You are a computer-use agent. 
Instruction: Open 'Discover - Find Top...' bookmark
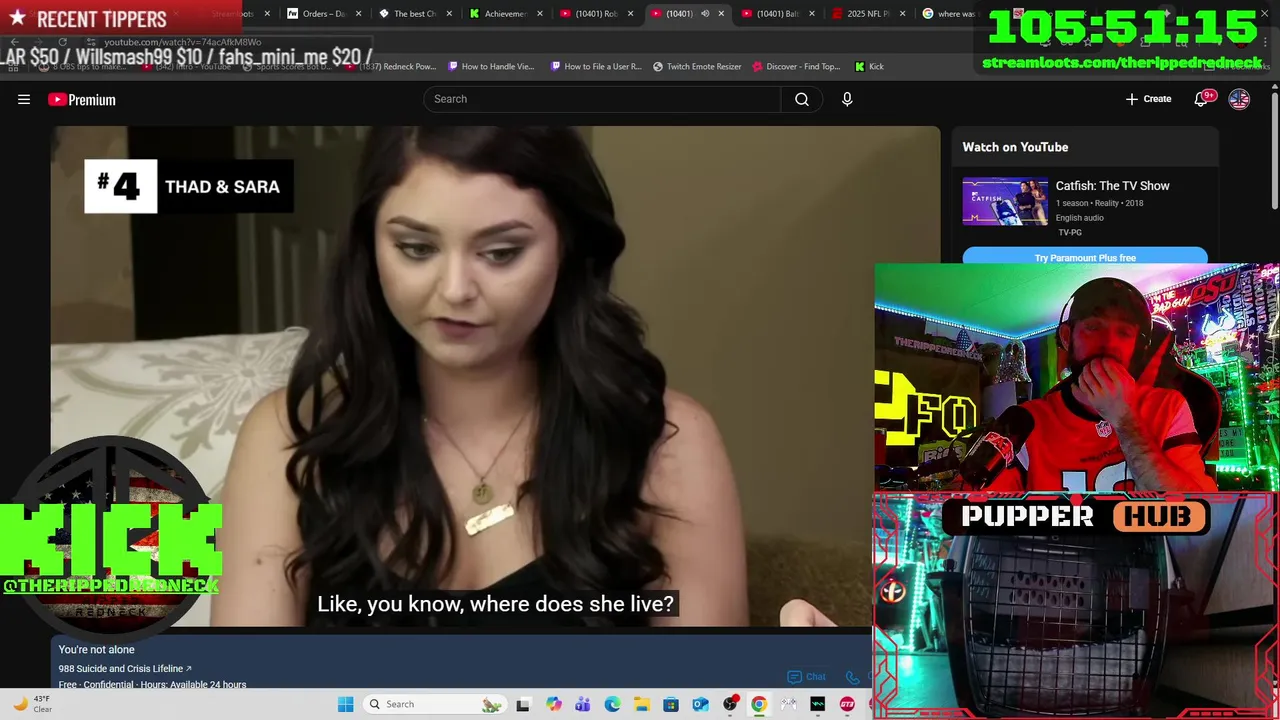click(x=796, y=67)
